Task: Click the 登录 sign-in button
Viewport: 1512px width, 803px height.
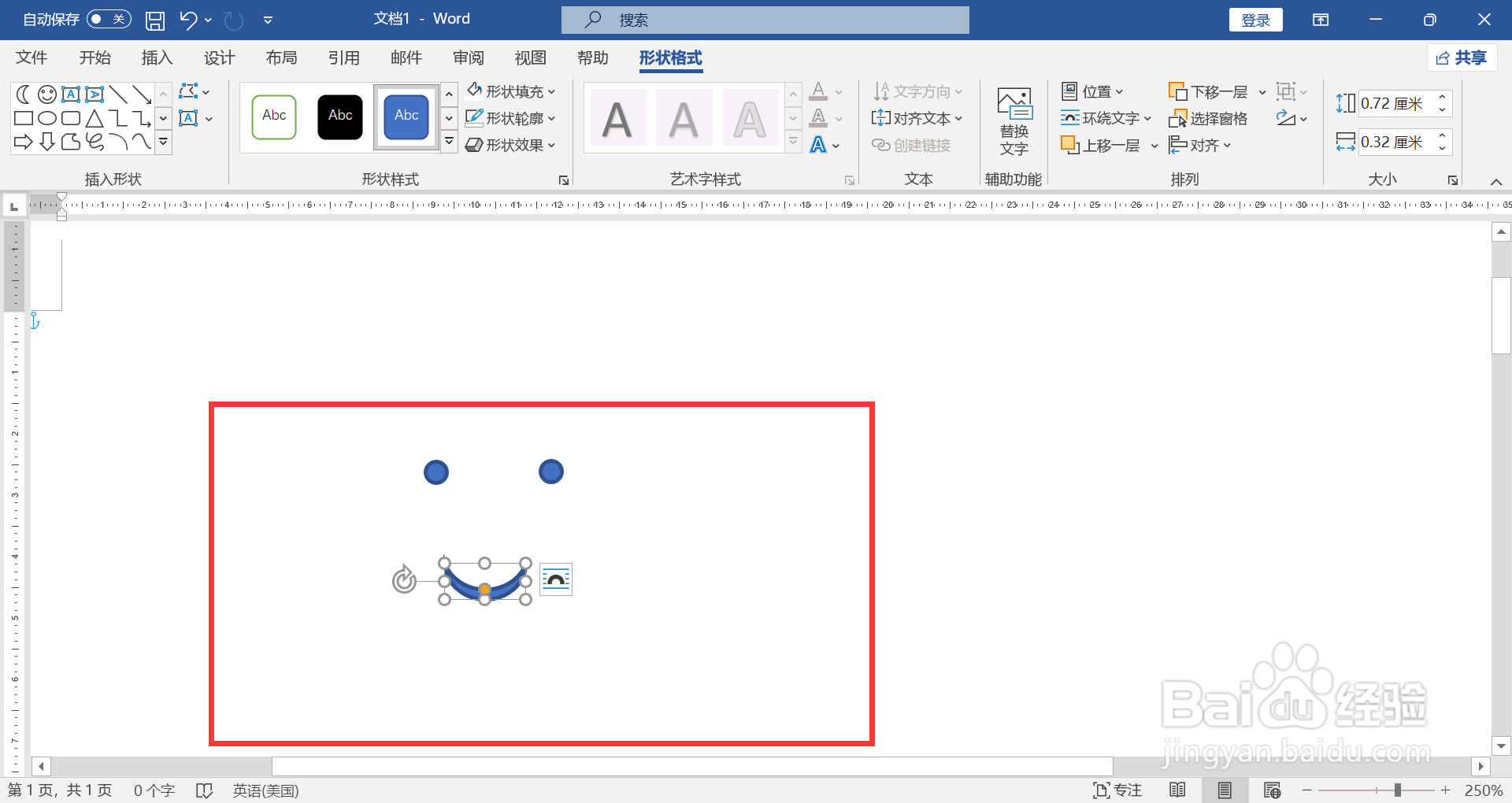Action: [1255, 20]
